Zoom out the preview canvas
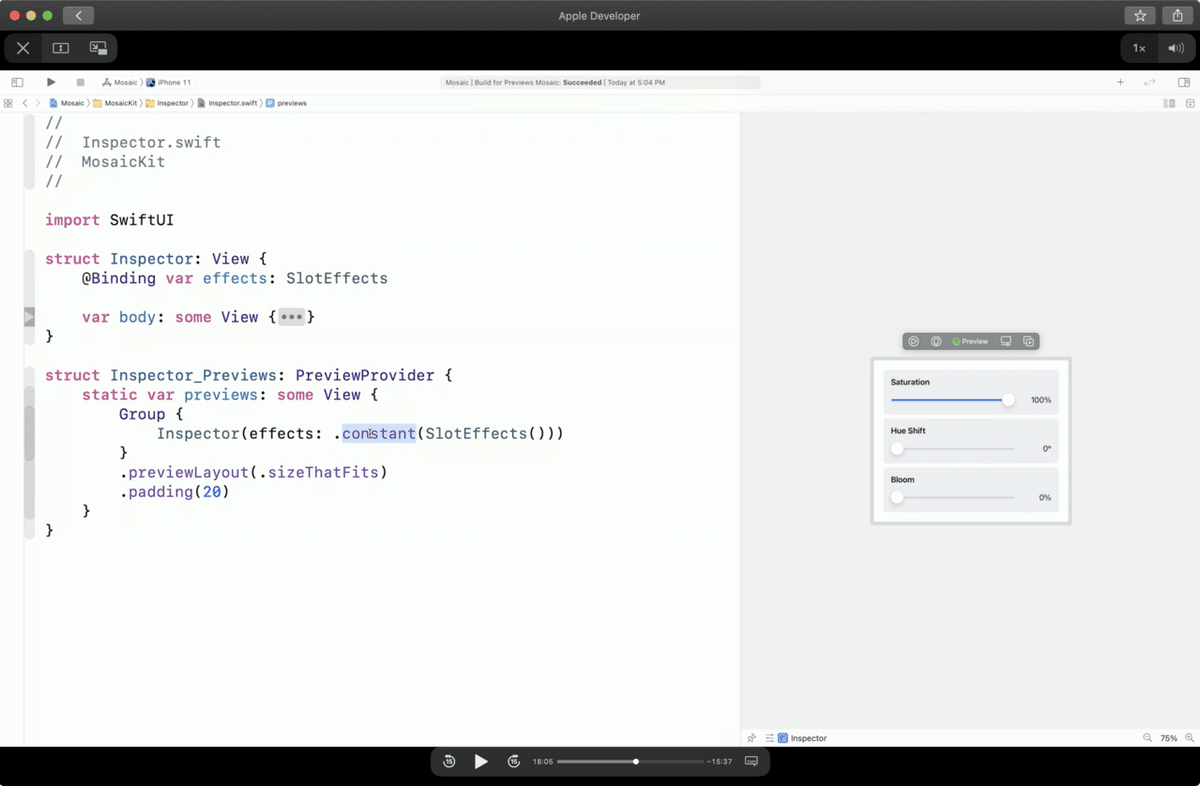Screen dimensions: 1200x786 pos(1147,738)
